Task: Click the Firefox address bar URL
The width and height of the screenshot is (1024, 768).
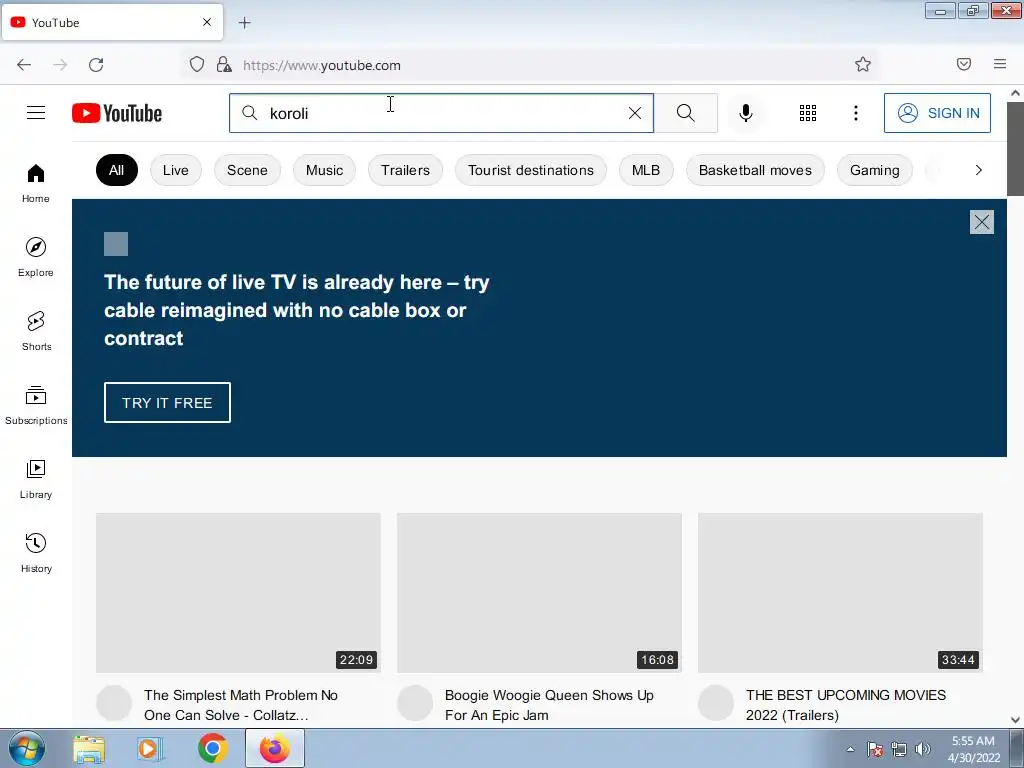Action: (x=321, y=65)
